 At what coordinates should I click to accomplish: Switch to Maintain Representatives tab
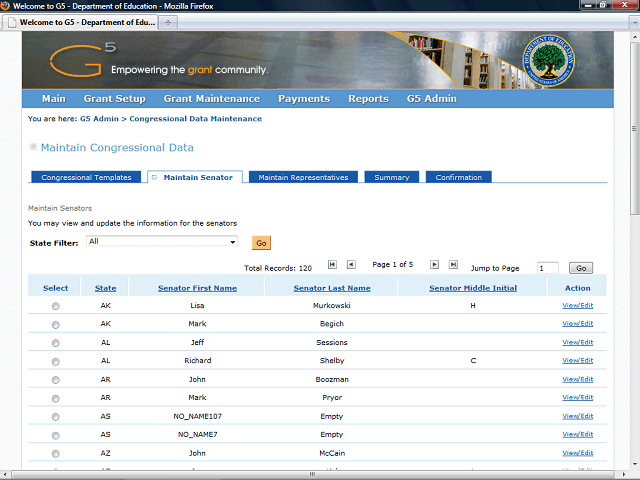tap(303, 177)
